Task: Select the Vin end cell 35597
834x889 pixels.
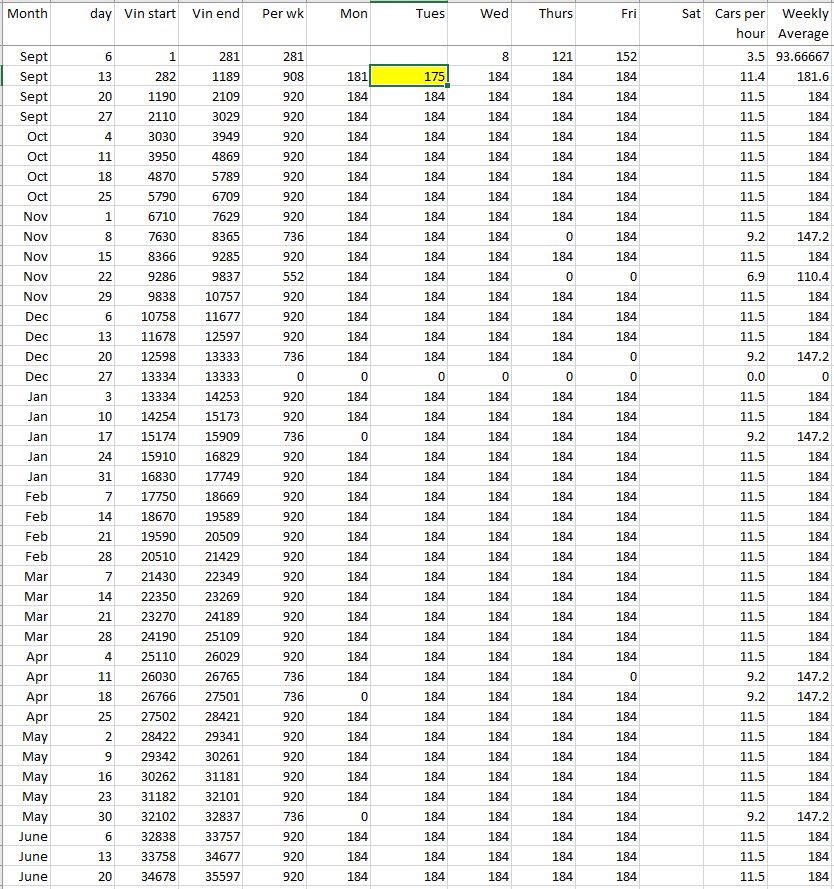Action: [214, 876]
